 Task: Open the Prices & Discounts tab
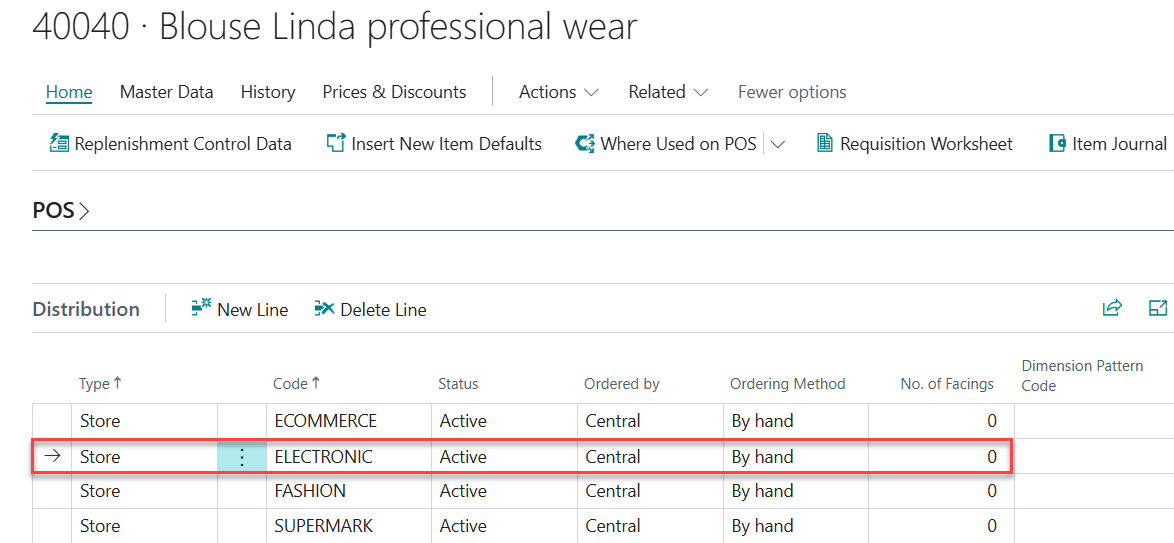[394, 92]
